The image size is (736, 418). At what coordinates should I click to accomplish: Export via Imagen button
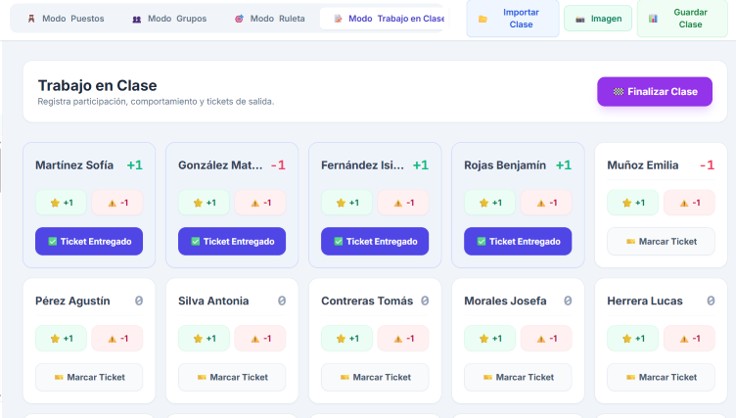[x=598, y=19]
